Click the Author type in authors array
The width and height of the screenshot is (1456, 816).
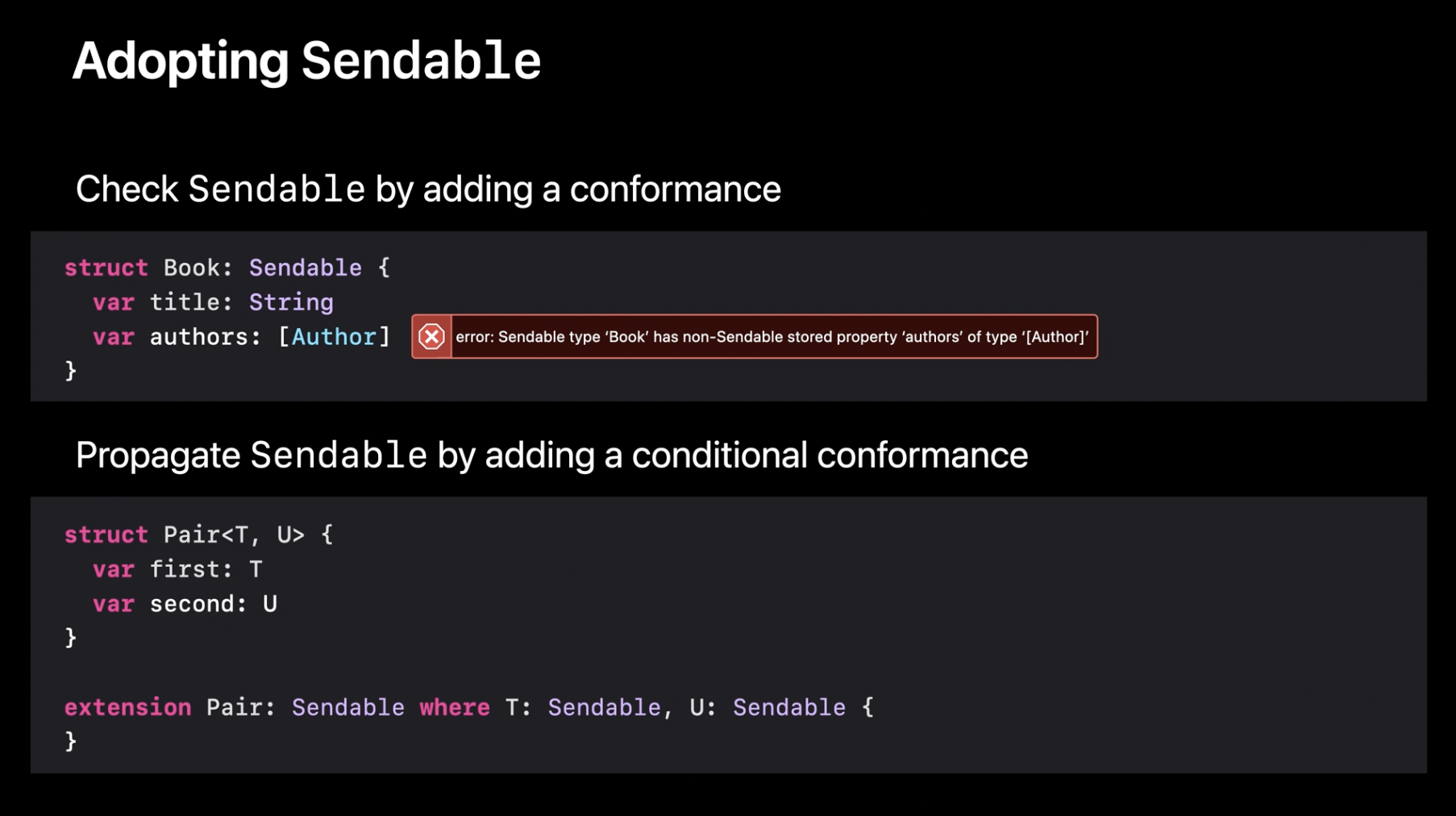tap(334, 336)
